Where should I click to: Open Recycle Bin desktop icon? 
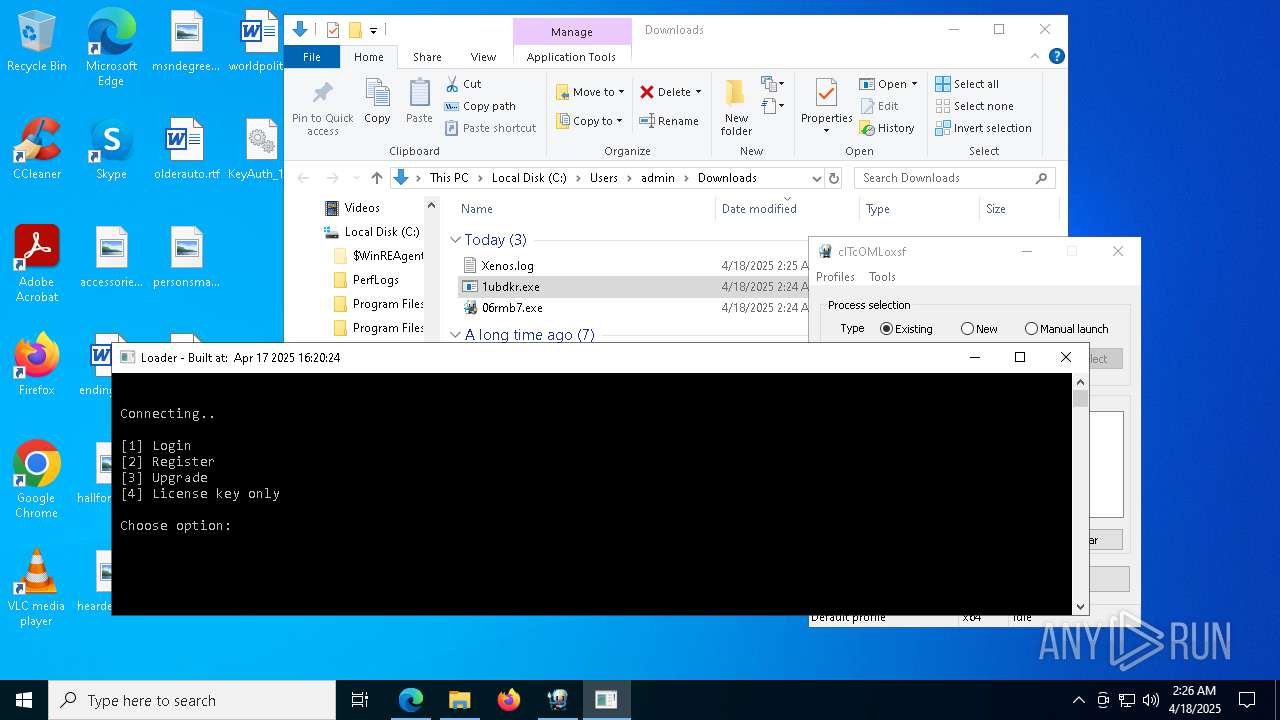pyautogui.click(x=37, y=42)
